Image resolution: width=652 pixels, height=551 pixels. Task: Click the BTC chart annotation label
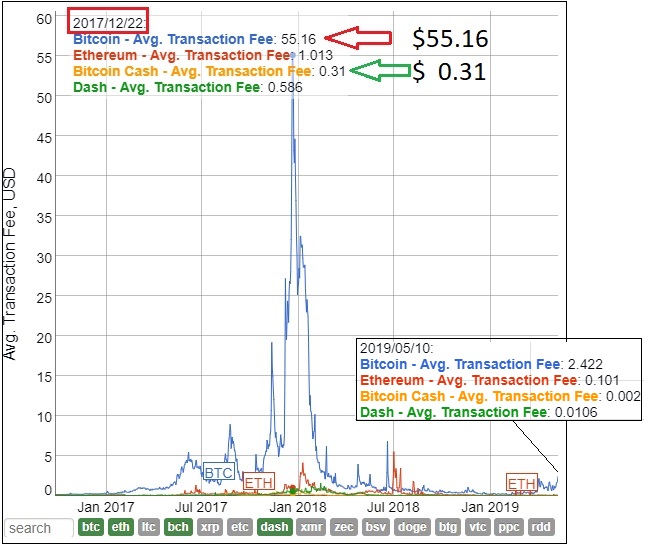point(219,472)
